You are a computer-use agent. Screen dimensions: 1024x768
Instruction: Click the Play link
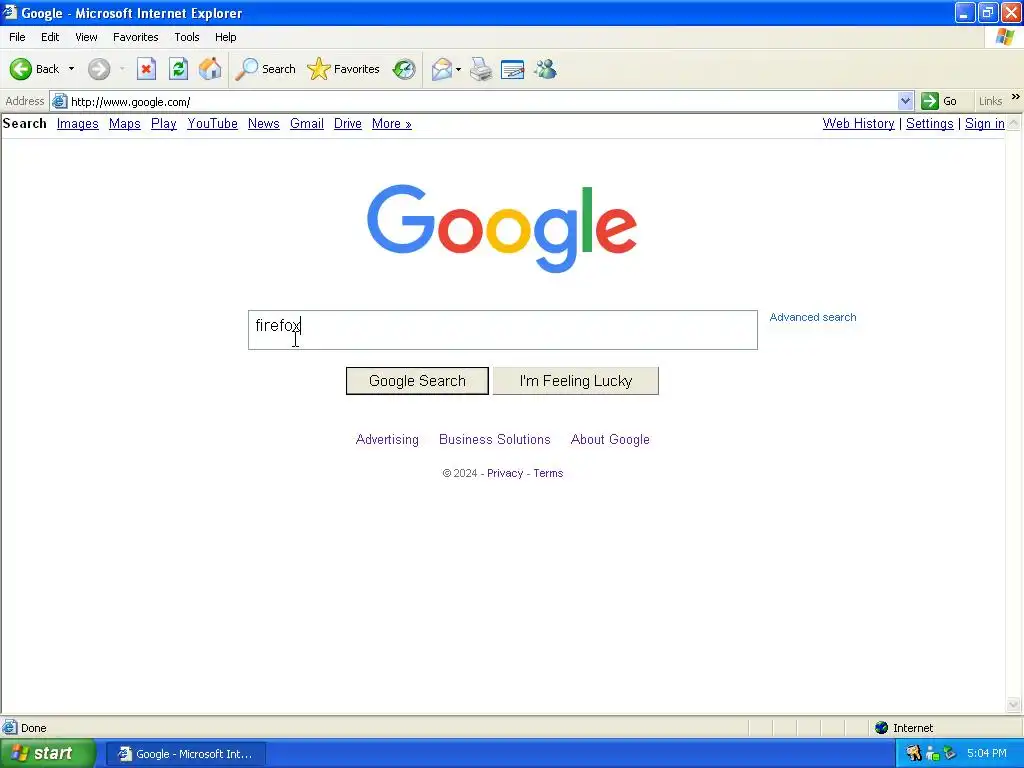tap(164, 124)
